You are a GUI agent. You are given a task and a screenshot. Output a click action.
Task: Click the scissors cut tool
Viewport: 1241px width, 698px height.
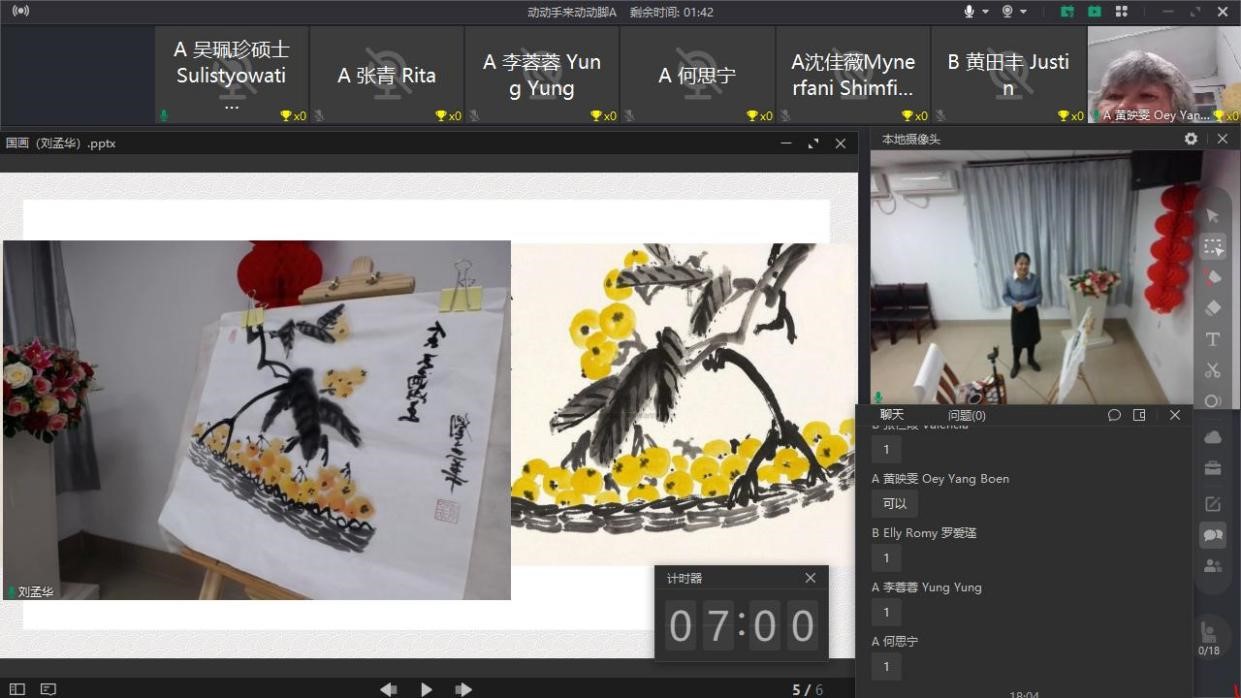1213,371
